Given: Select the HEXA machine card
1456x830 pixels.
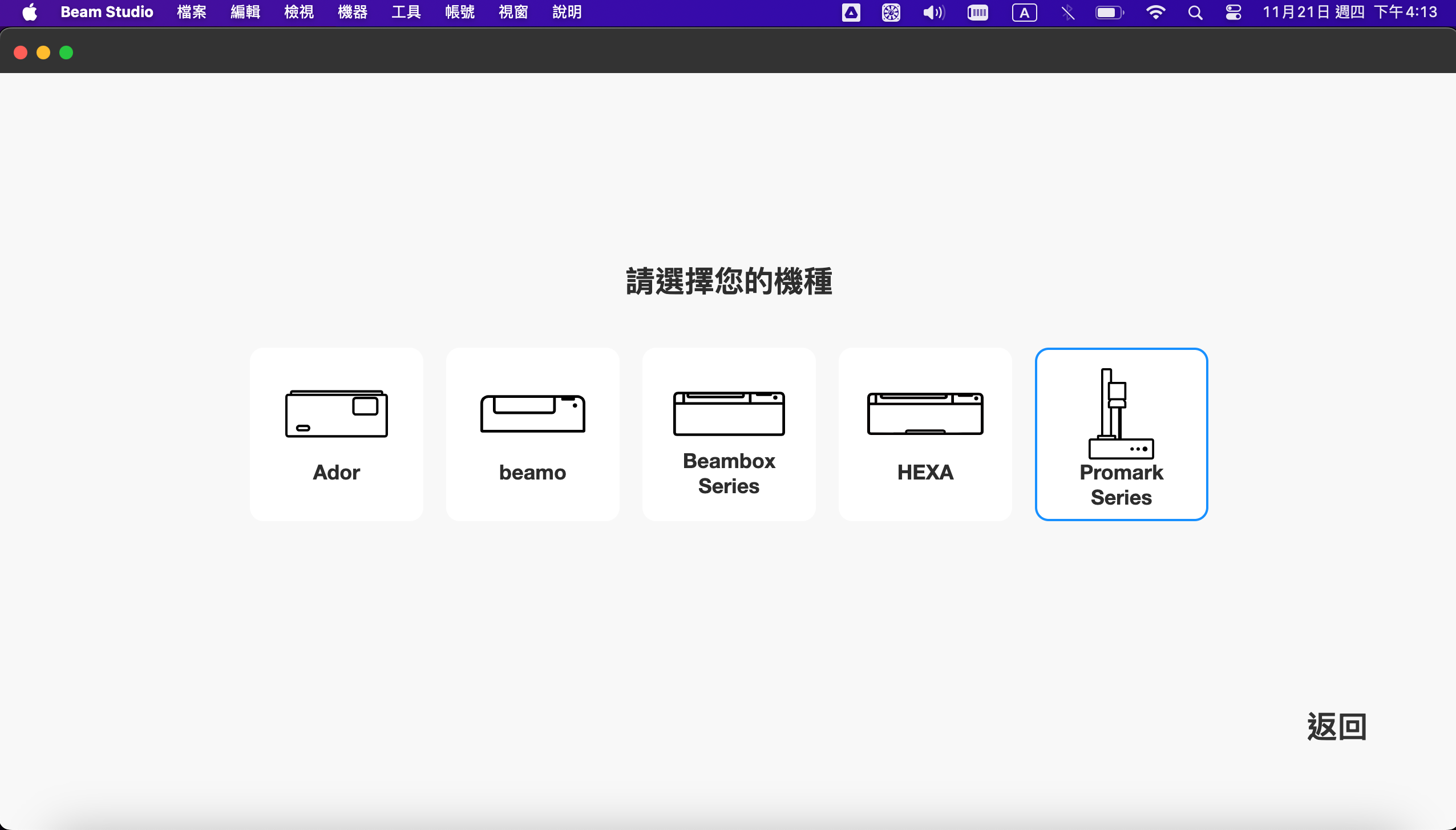Looking at the screenshot, I should [x=925, y=434].
